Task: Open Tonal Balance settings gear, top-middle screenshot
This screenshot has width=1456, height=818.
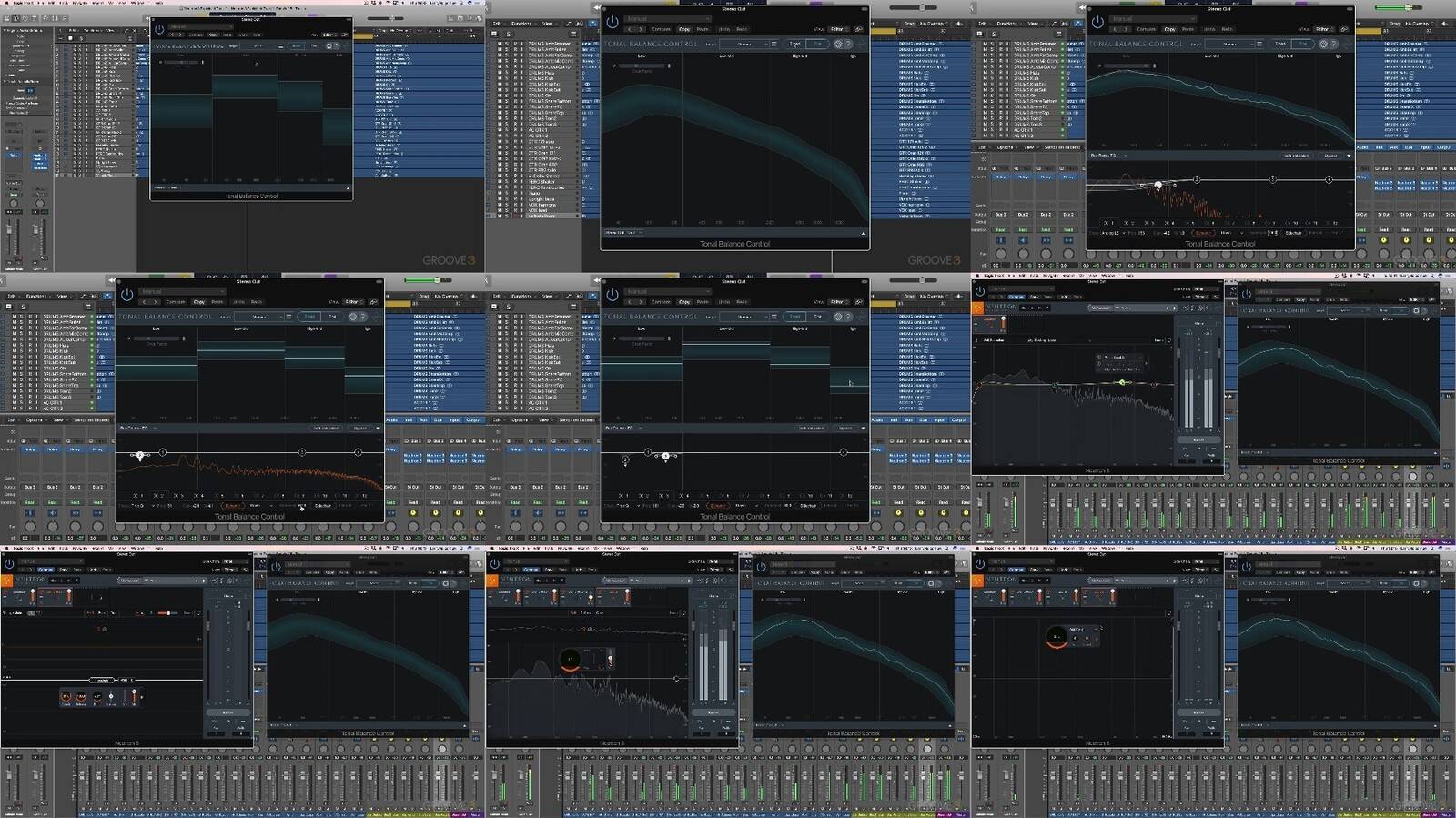Action: coord(838,44)
